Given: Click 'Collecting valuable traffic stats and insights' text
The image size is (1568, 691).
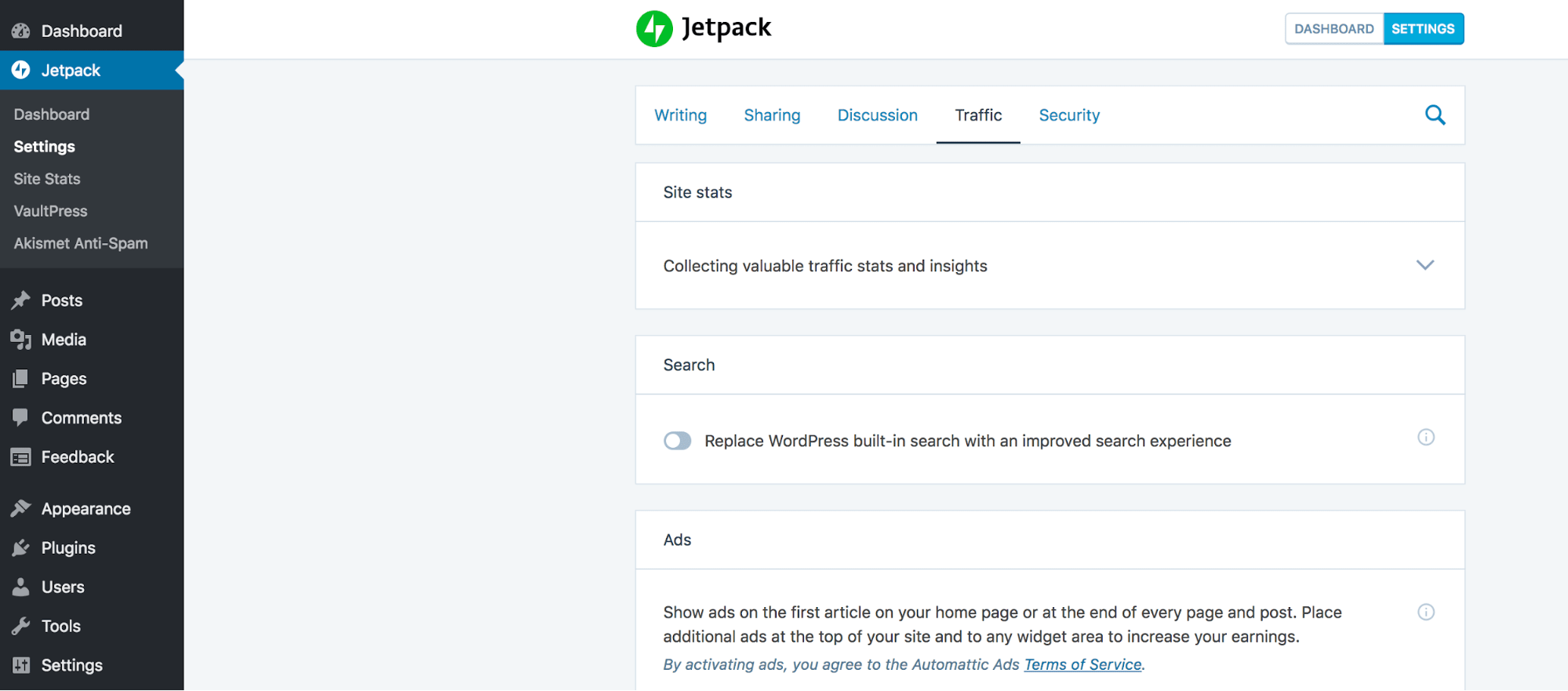Looking at the screenshot, I should pos(825,266).
